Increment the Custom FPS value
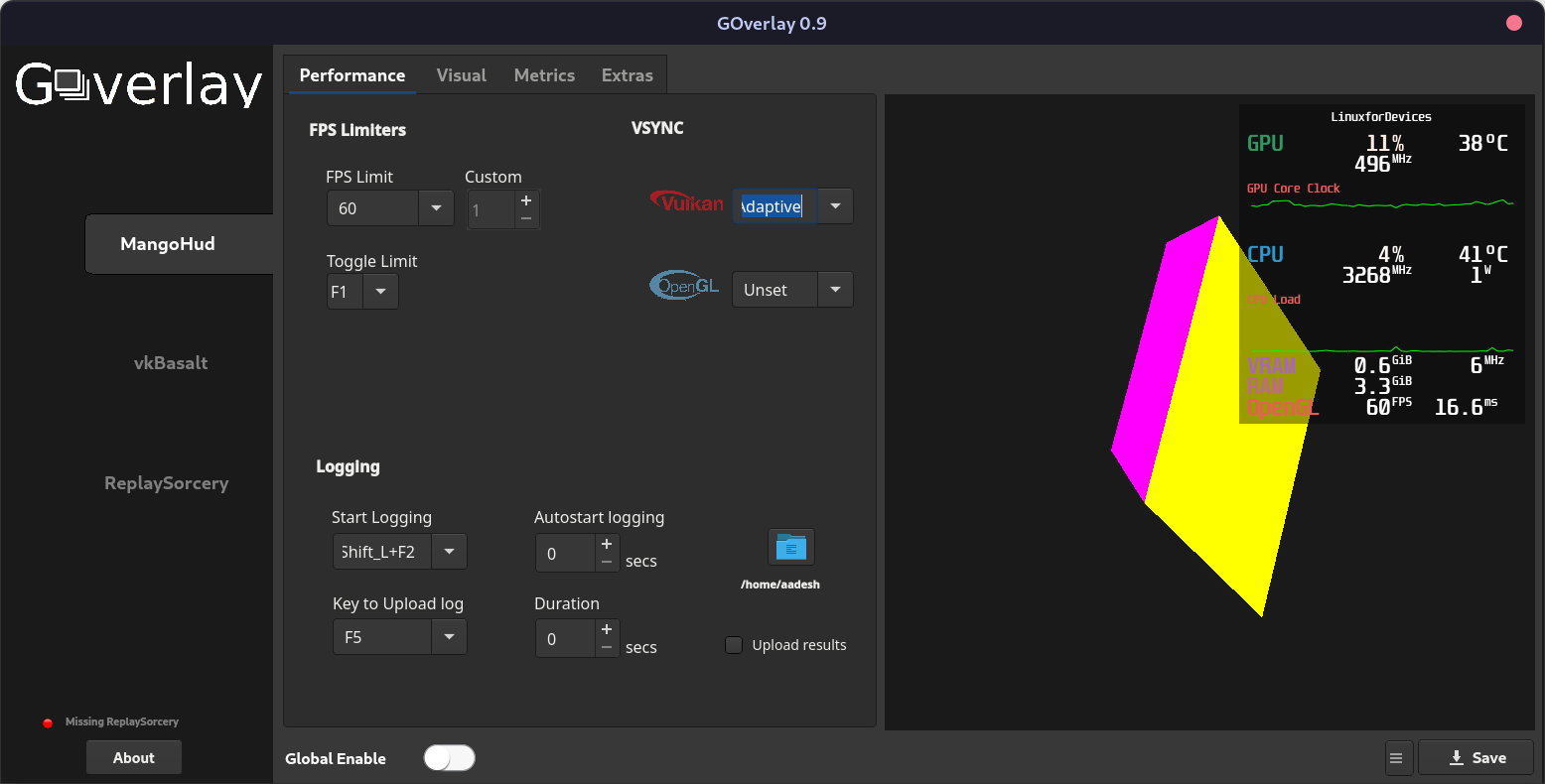Image resolution: width=1545 pixels, height=784 pixels. [526, 201]
